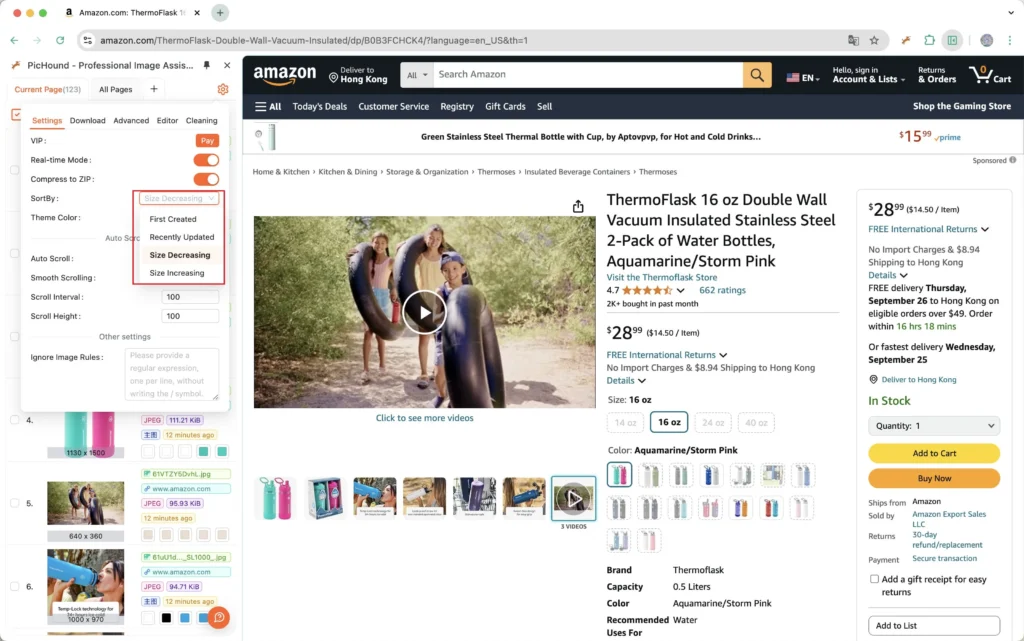Play the product video

coord(424,312)
